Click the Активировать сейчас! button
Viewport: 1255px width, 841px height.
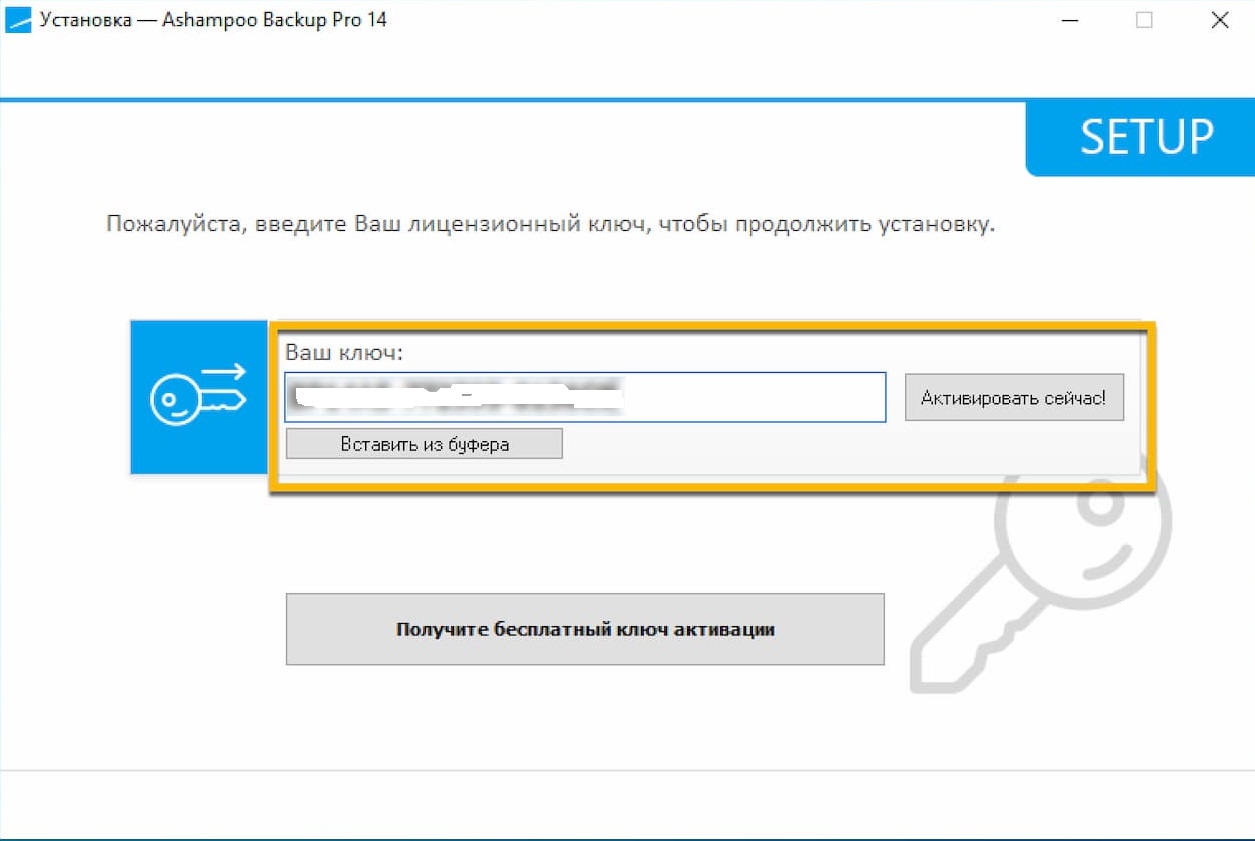click(x=1014, y=397)
